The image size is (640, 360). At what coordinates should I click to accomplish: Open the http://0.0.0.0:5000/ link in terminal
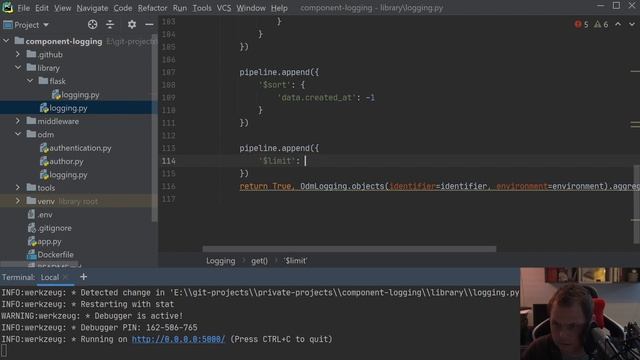click(x=178, y=339)
